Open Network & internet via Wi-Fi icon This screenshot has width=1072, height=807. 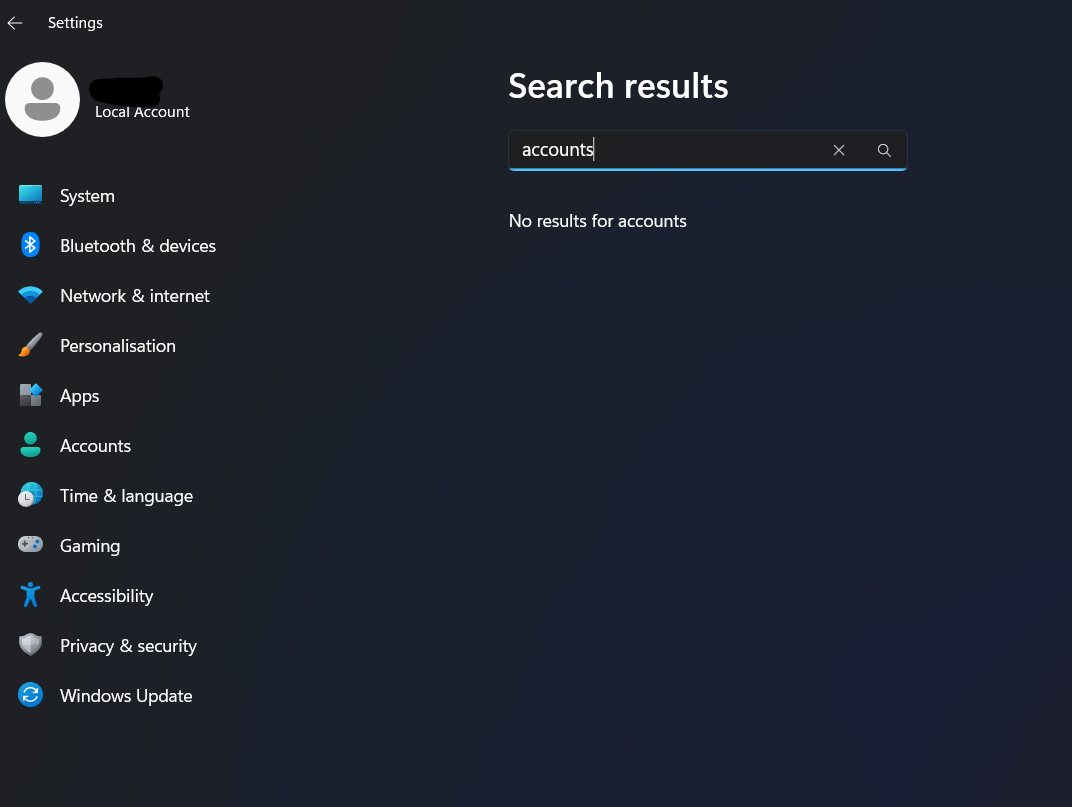pos(30,295)
